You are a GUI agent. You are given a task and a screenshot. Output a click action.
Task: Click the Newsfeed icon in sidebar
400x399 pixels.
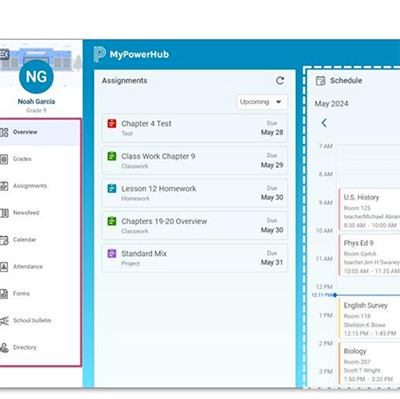(x=4, y=213)
